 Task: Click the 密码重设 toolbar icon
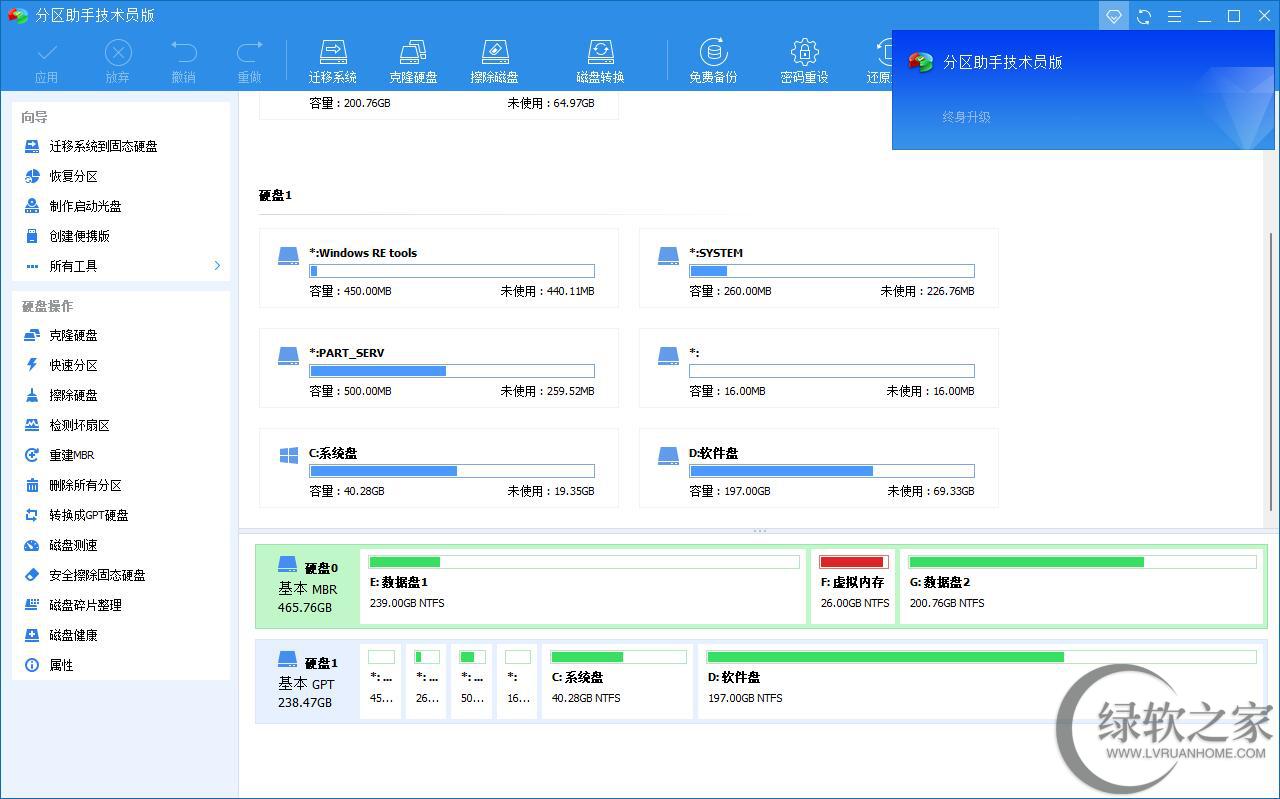[804, 61]
